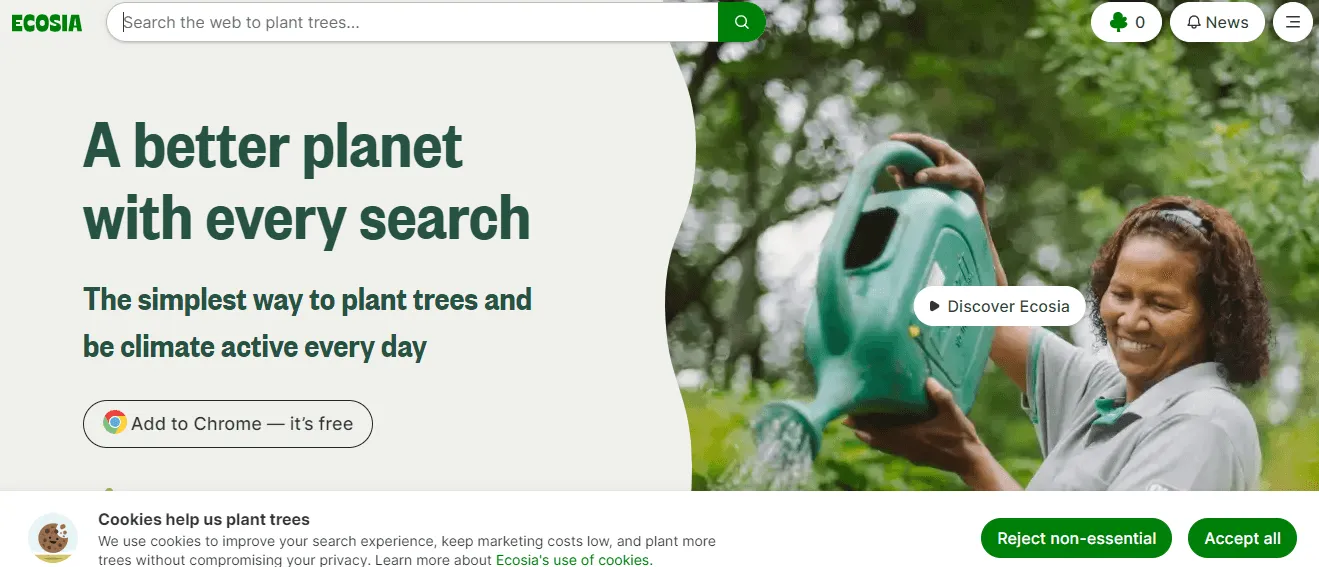Viewport: 1319px width, 567px height.
Task: Click Add to Chrome — it's free
Action: click(x=228, y=423)
